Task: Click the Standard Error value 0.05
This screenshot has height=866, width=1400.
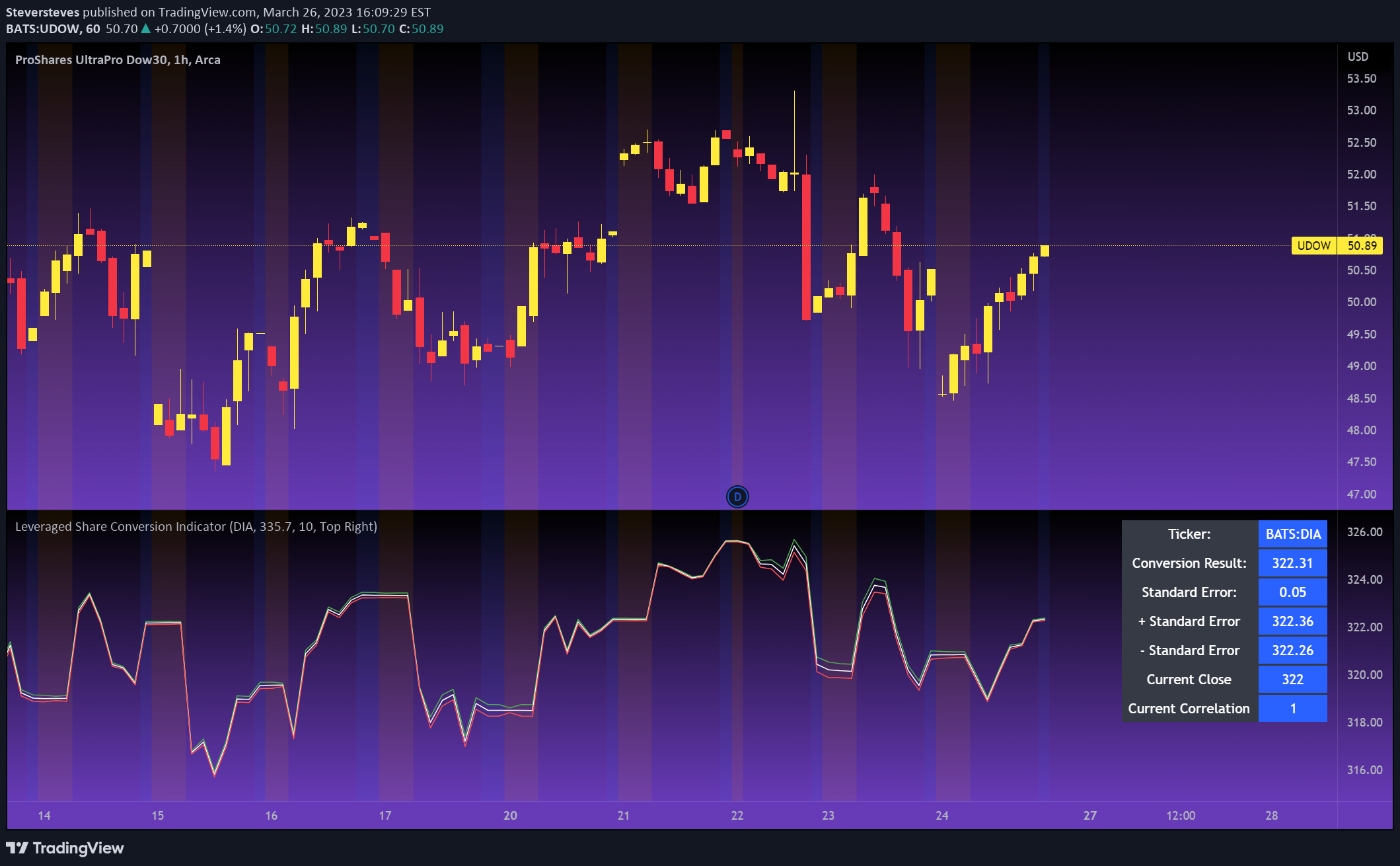Action: coord(1293,592)
